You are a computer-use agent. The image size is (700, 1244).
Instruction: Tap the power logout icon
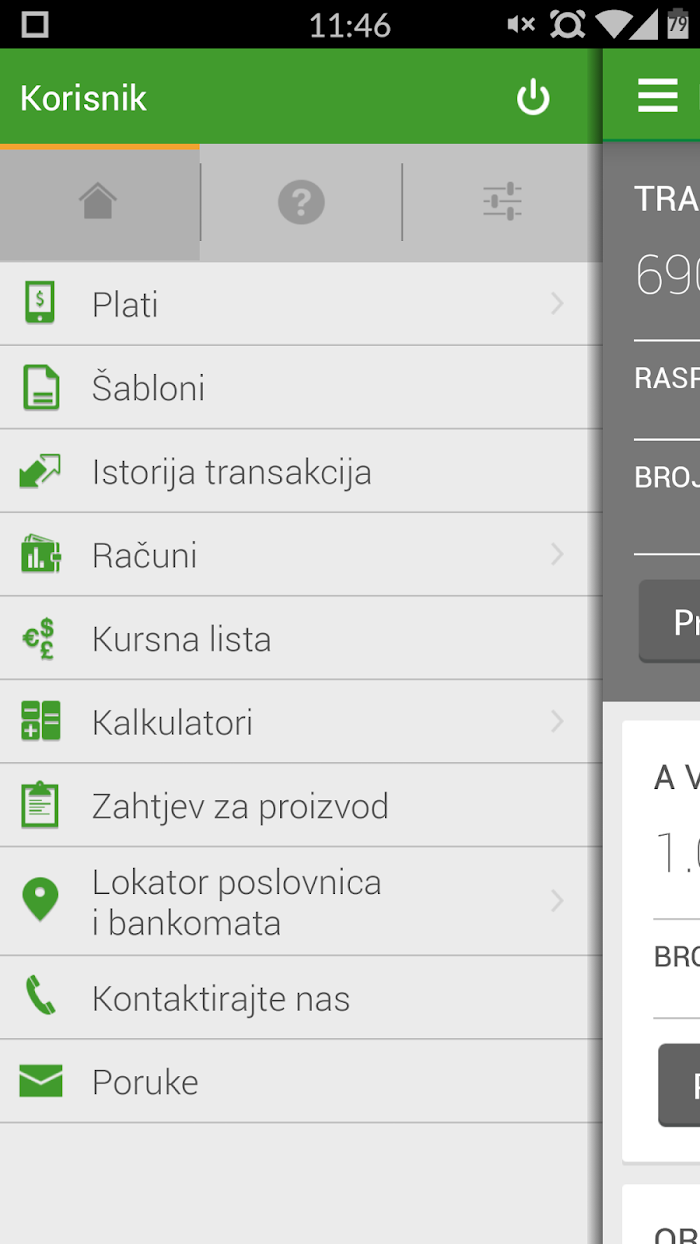[533, 98]
